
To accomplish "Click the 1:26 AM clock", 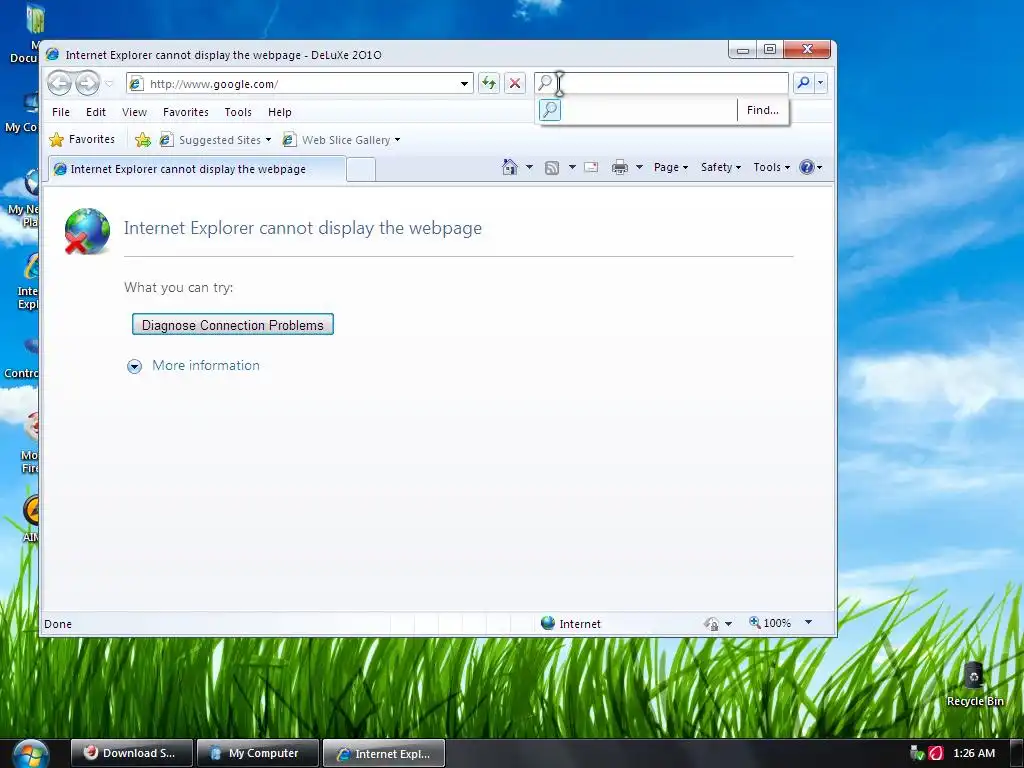I will pos(974,753).
